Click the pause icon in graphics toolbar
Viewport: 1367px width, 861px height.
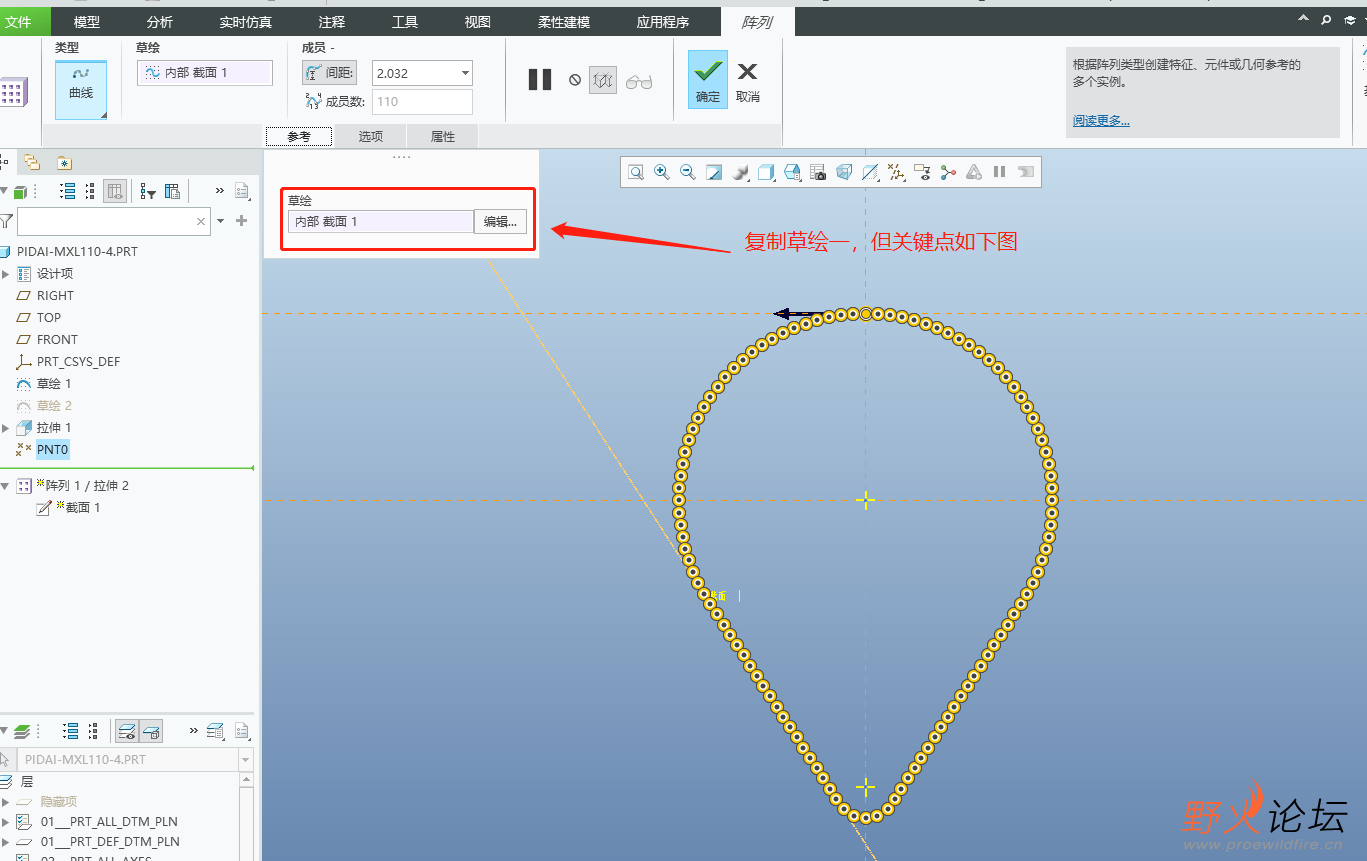tap(999, 172)
